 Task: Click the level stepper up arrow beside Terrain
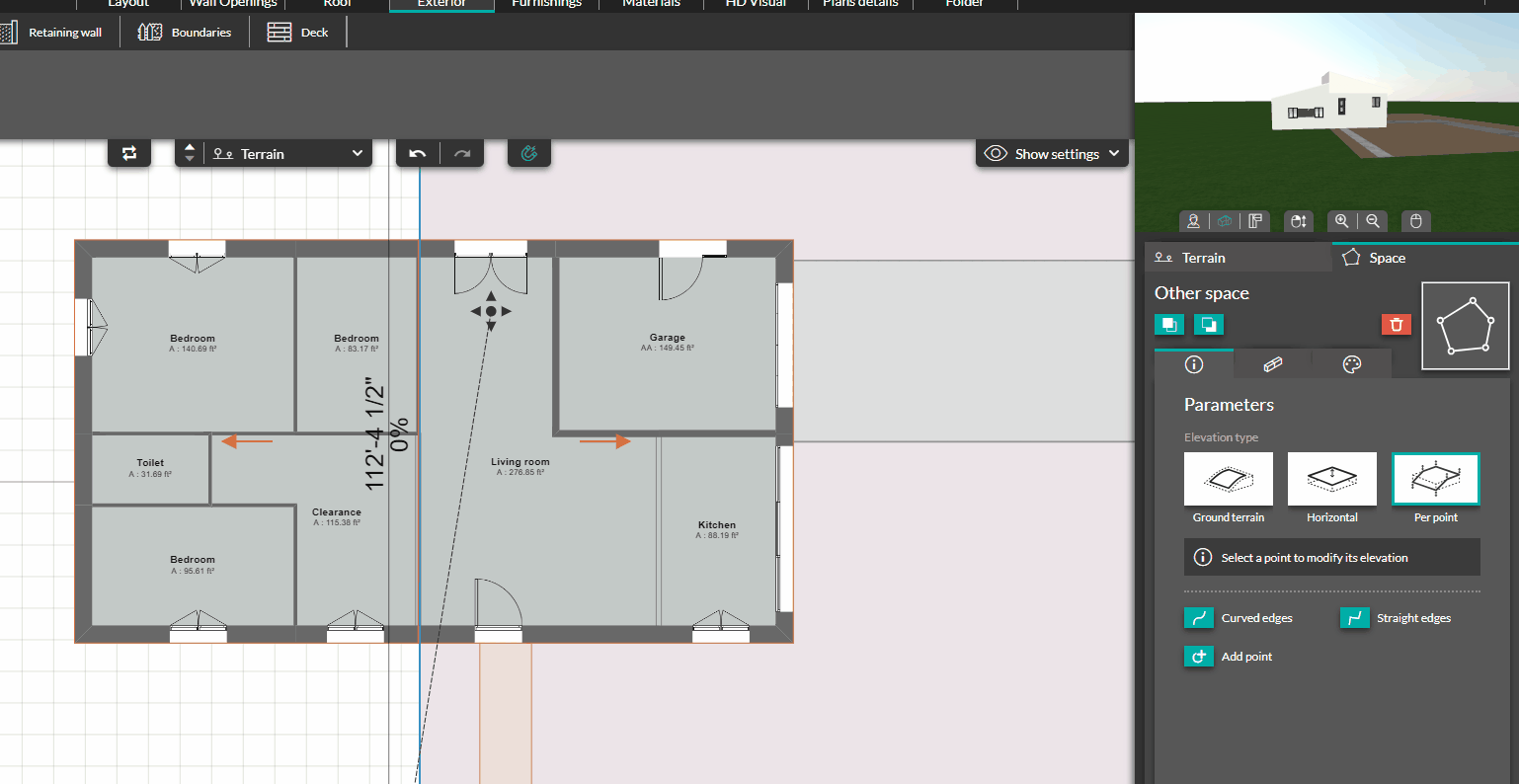[x=189, y=148]
